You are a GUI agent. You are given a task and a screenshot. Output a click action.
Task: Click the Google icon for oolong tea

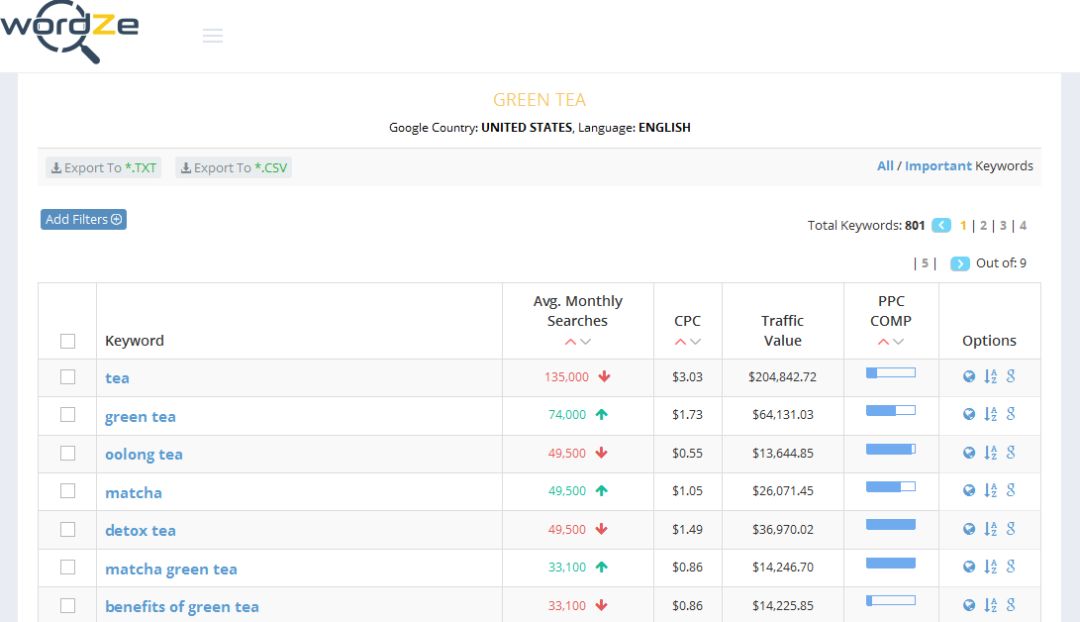1011,453
